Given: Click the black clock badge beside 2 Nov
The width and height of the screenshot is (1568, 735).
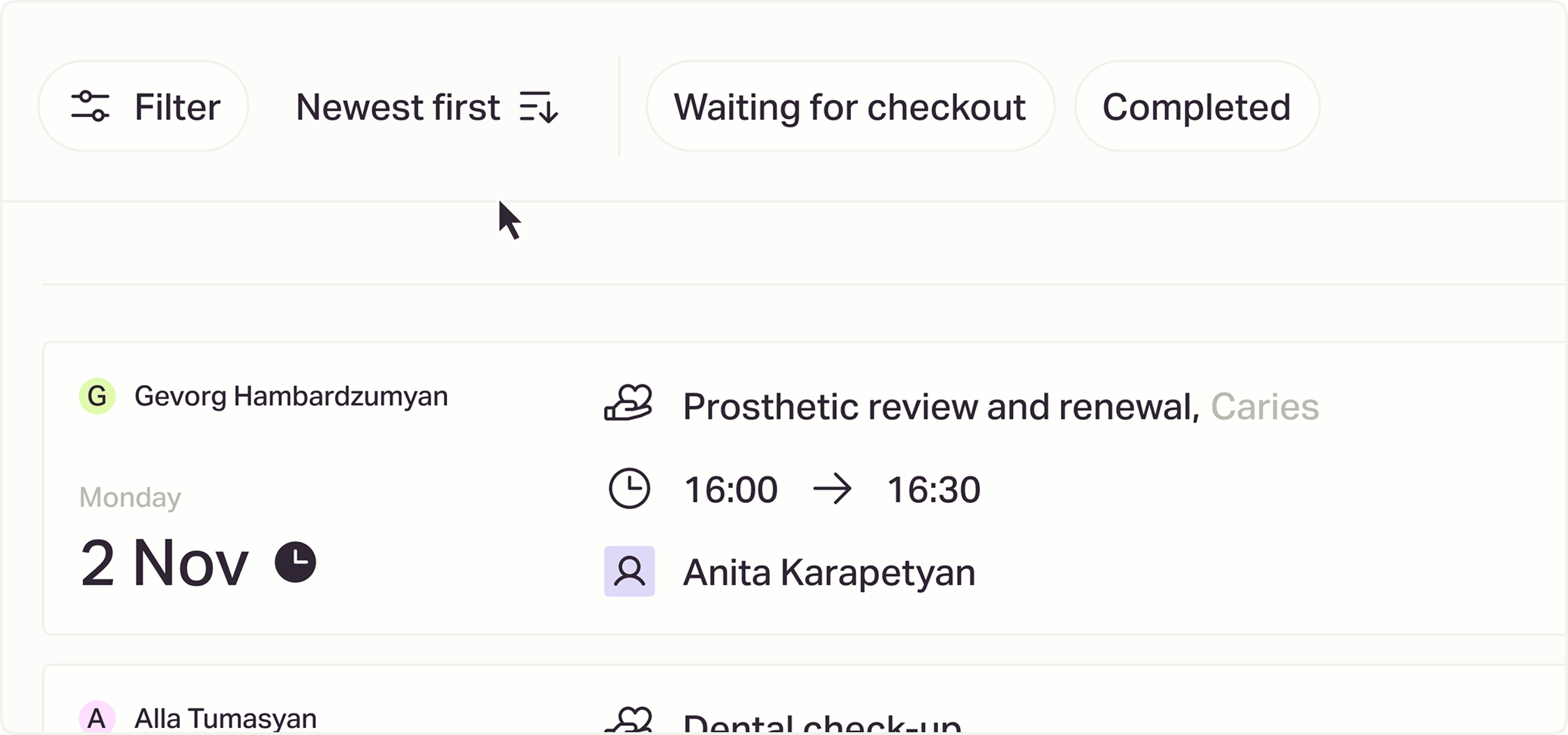Looking at the screenshot, I should [x=295, y=562].
